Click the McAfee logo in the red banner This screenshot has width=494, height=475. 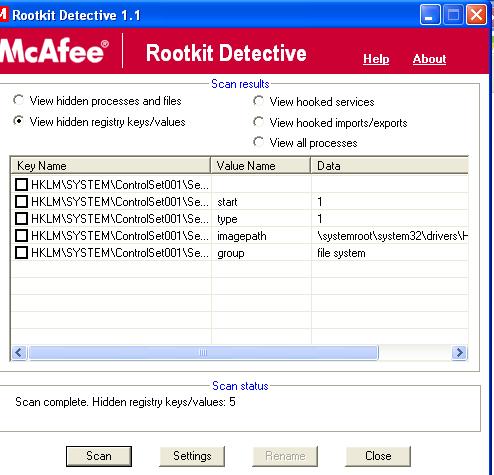coord(54,51)
